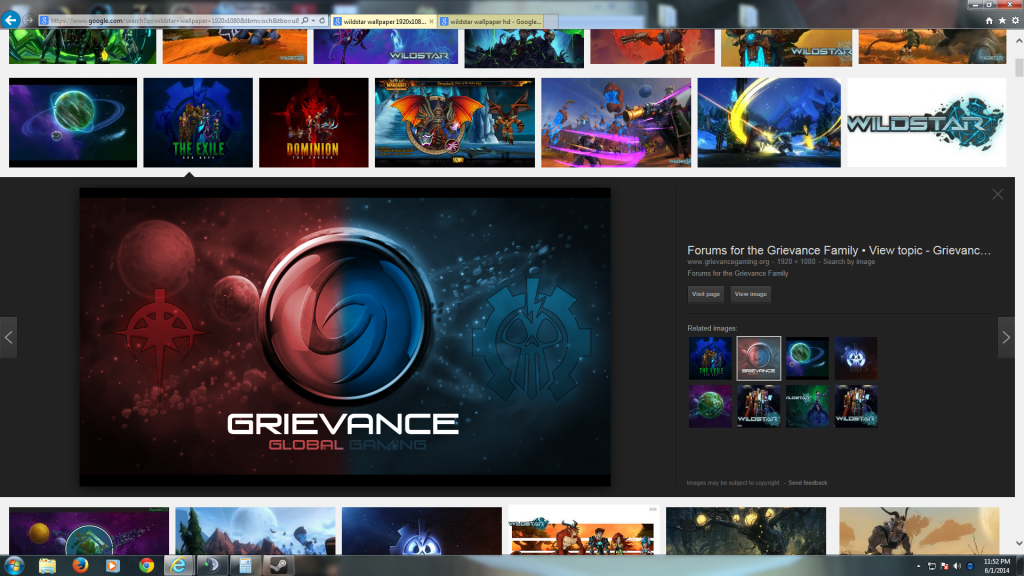Open the white WildStar logo result thumbnail
1024x576 pixels.
(x=927, y=122)
